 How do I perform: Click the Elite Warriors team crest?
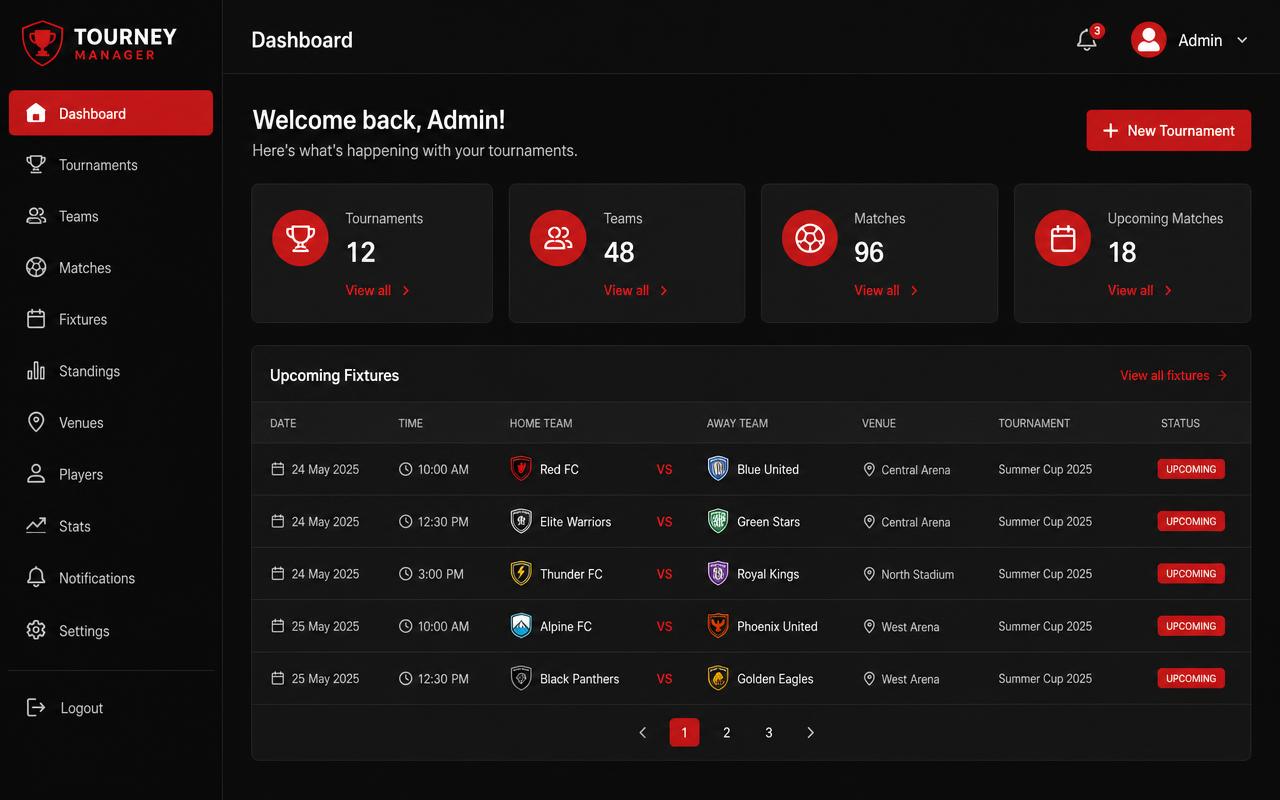point(521,521)
